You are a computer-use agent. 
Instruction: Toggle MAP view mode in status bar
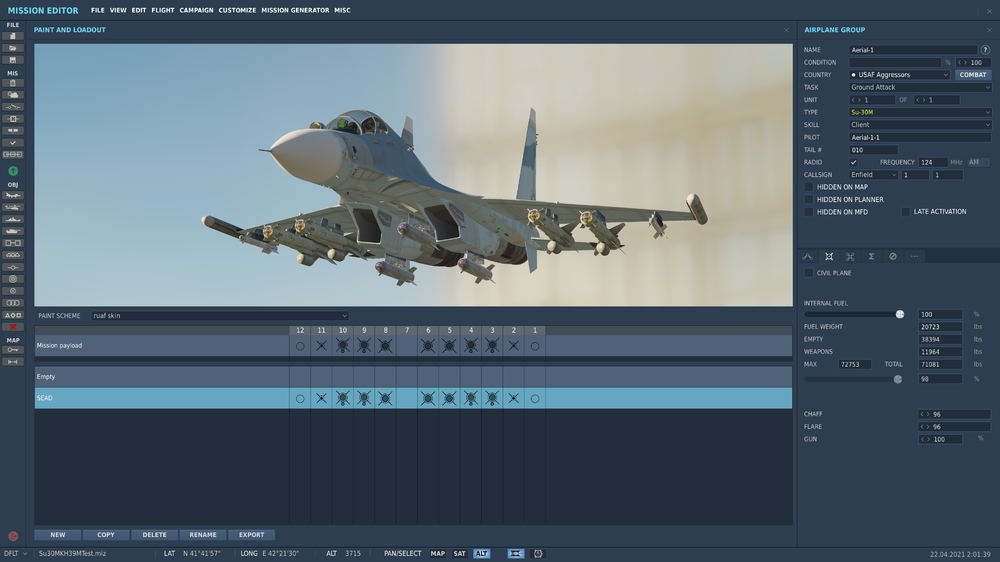(438, 554)
